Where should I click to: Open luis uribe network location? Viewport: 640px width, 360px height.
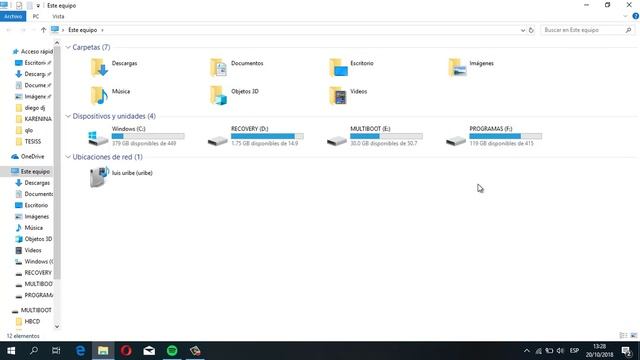[x=121, y=177]
